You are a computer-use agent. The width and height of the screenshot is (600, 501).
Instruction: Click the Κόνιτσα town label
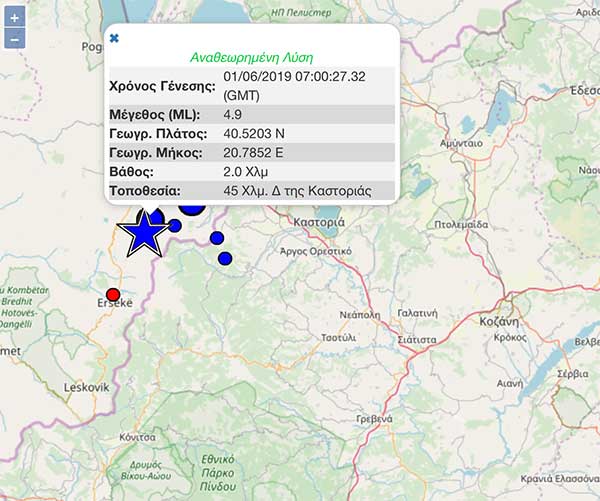tap(137, 437)
